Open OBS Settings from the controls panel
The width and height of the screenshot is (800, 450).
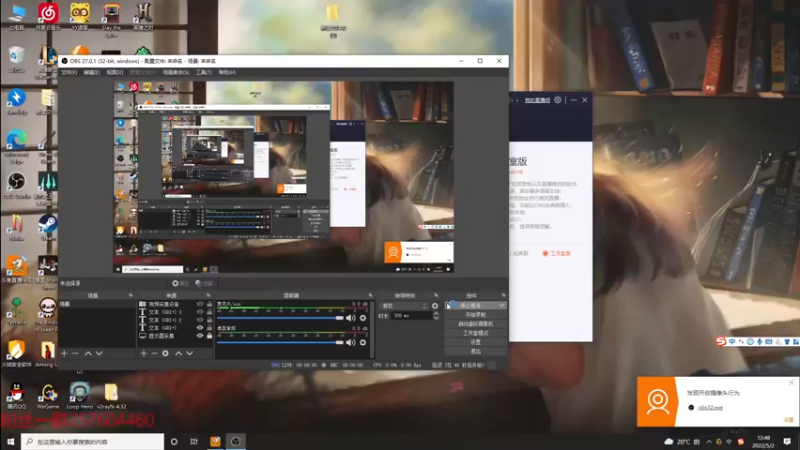(x=476, y=342)
